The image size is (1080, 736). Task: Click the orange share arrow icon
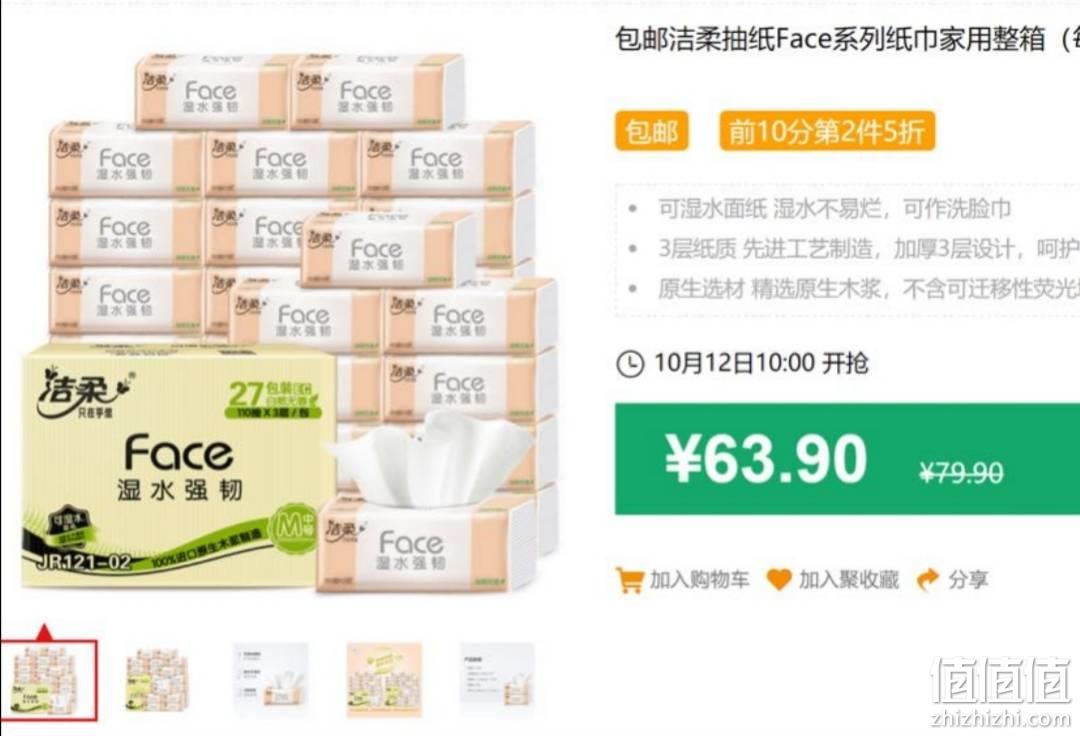click(x=928, y=580)
